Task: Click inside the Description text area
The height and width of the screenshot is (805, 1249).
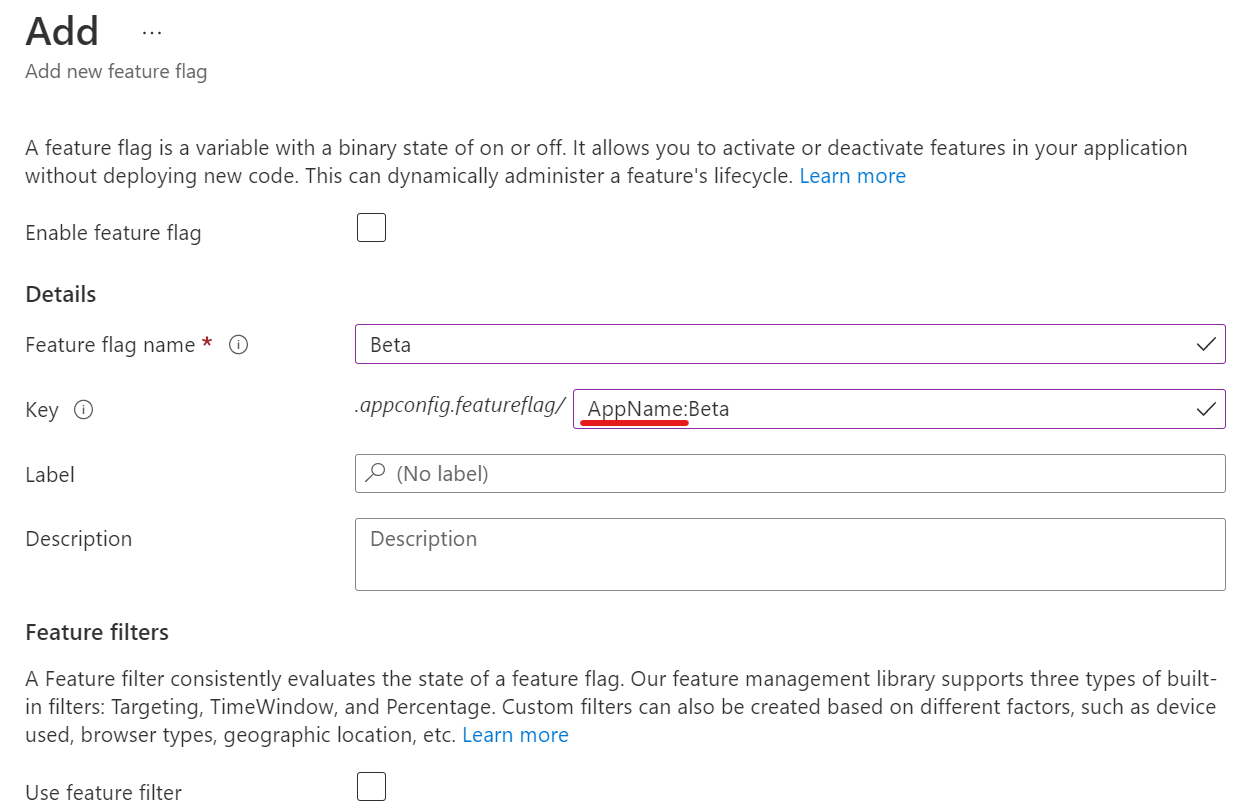Action: tap(790, 554)
